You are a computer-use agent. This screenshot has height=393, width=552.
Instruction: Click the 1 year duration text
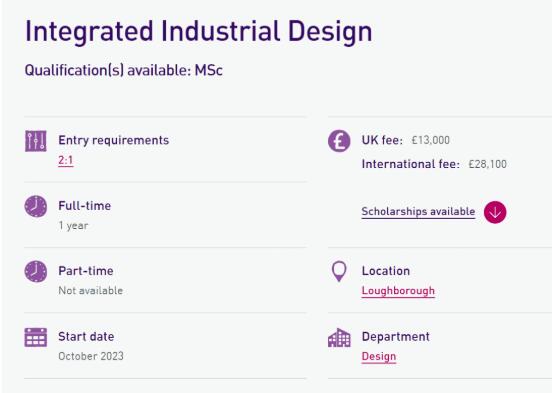click(73, 225)
